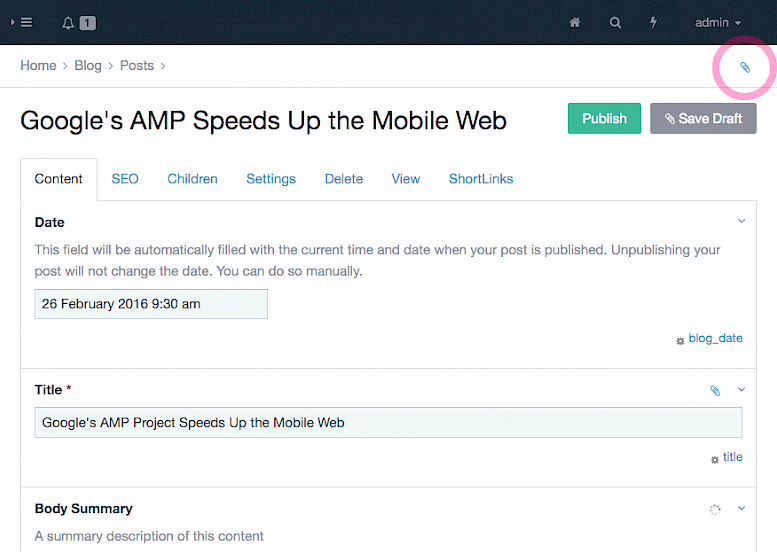The width and height of the screenshot is (777, 554).
Task: Open the Children tab
Action: coord(192,179)
